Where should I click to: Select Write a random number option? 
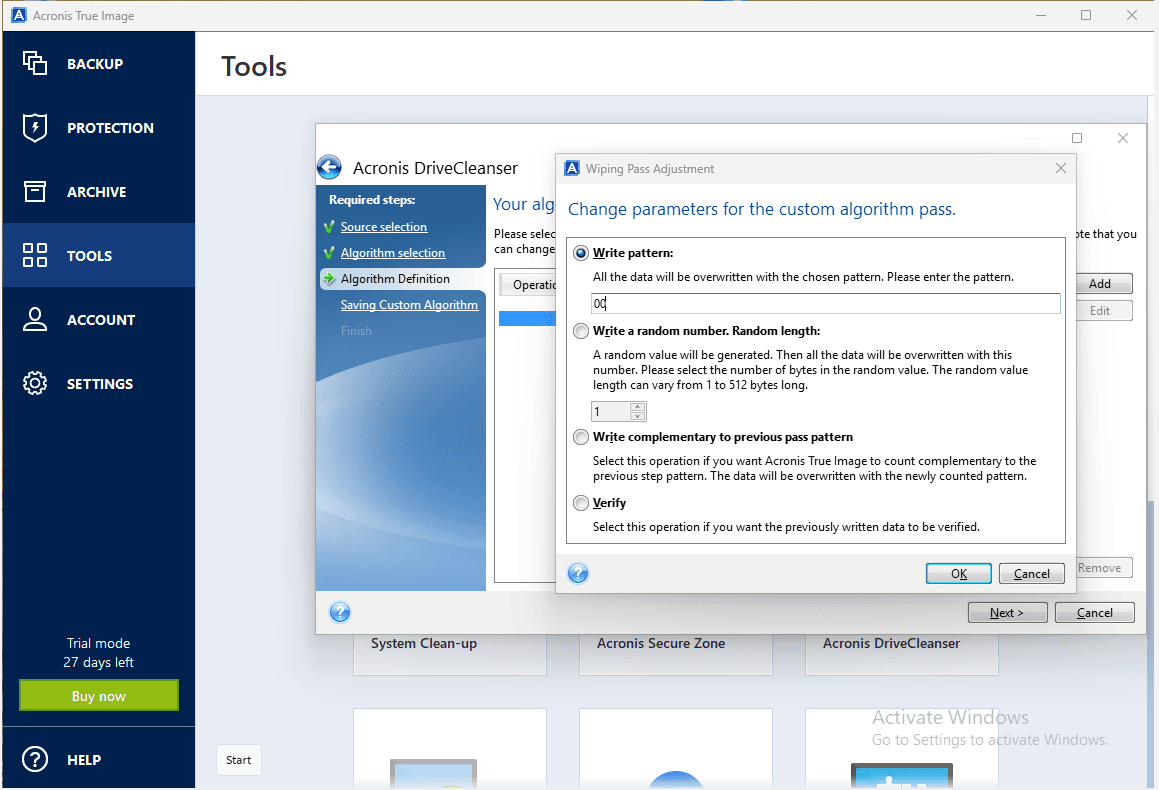(581, 331)
